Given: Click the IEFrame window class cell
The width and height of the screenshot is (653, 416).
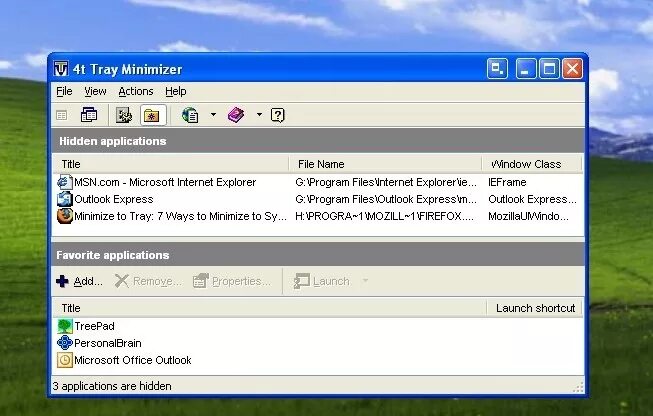Looking at the screenshot, I should [x=507, y=182].
